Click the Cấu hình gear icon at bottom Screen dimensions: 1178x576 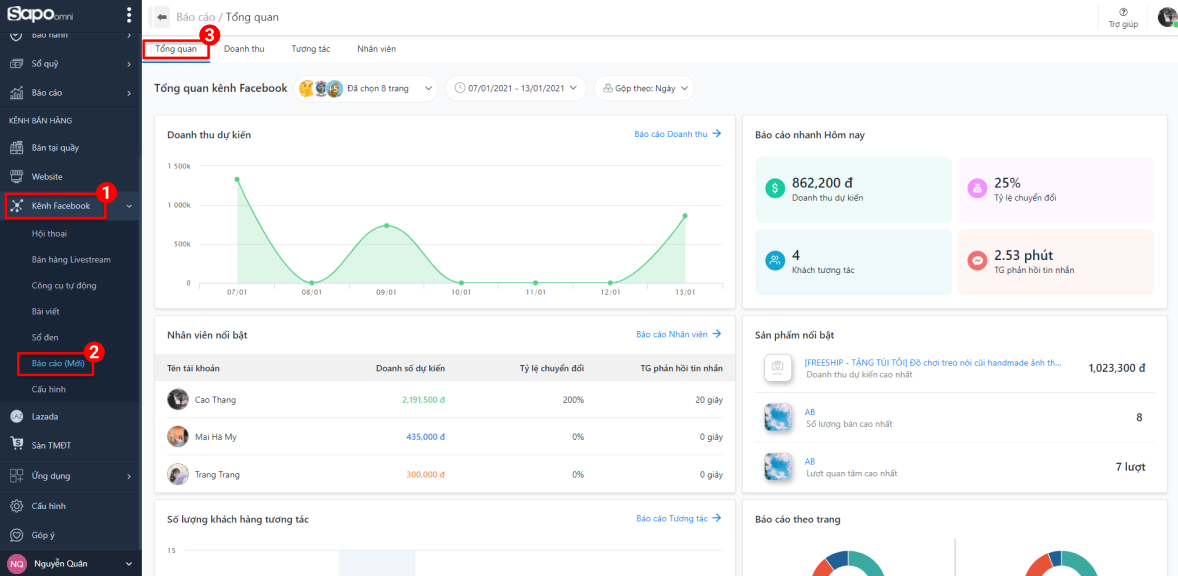coord(16,506)
